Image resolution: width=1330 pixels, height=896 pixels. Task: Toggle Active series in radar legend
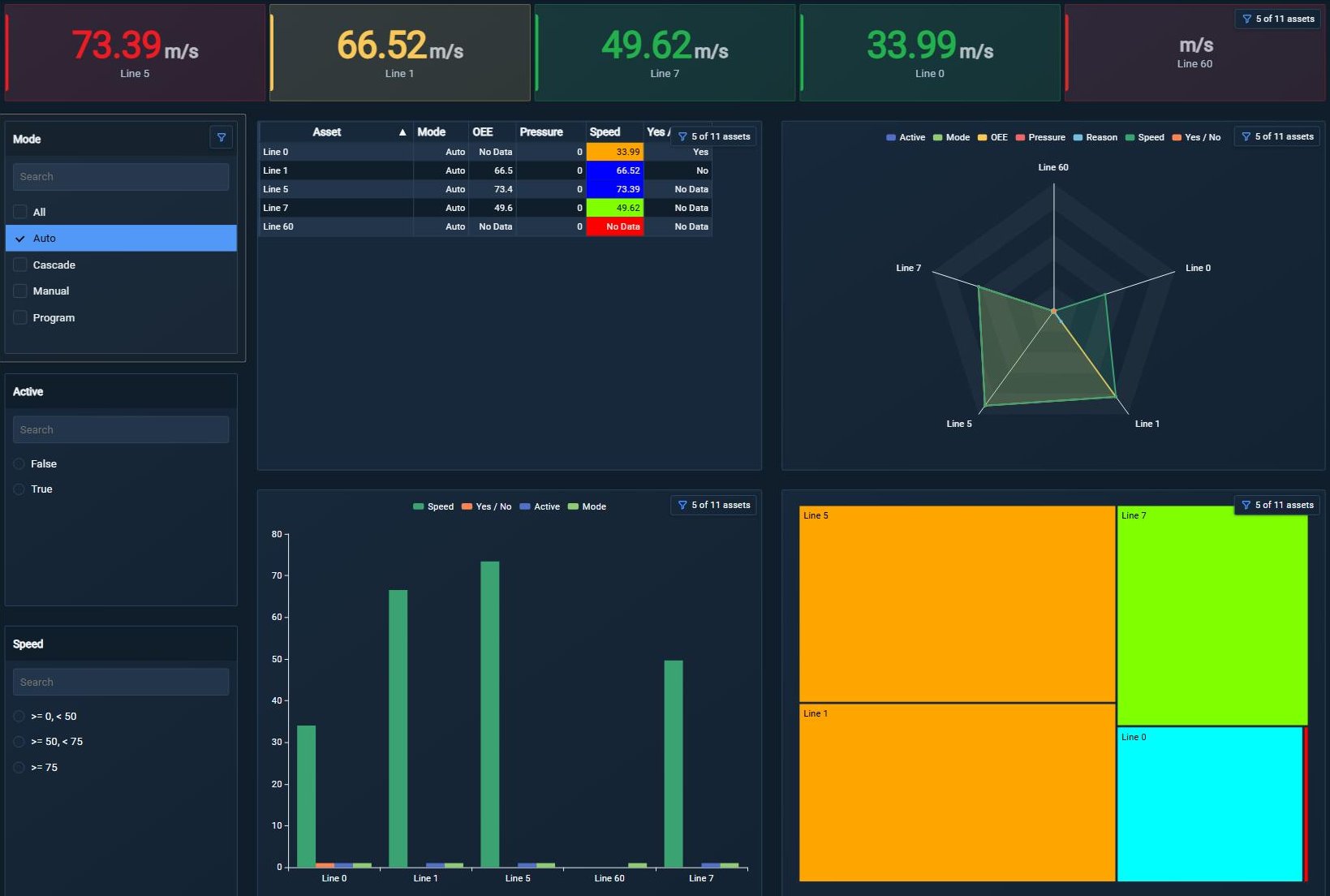coord(906,137)
